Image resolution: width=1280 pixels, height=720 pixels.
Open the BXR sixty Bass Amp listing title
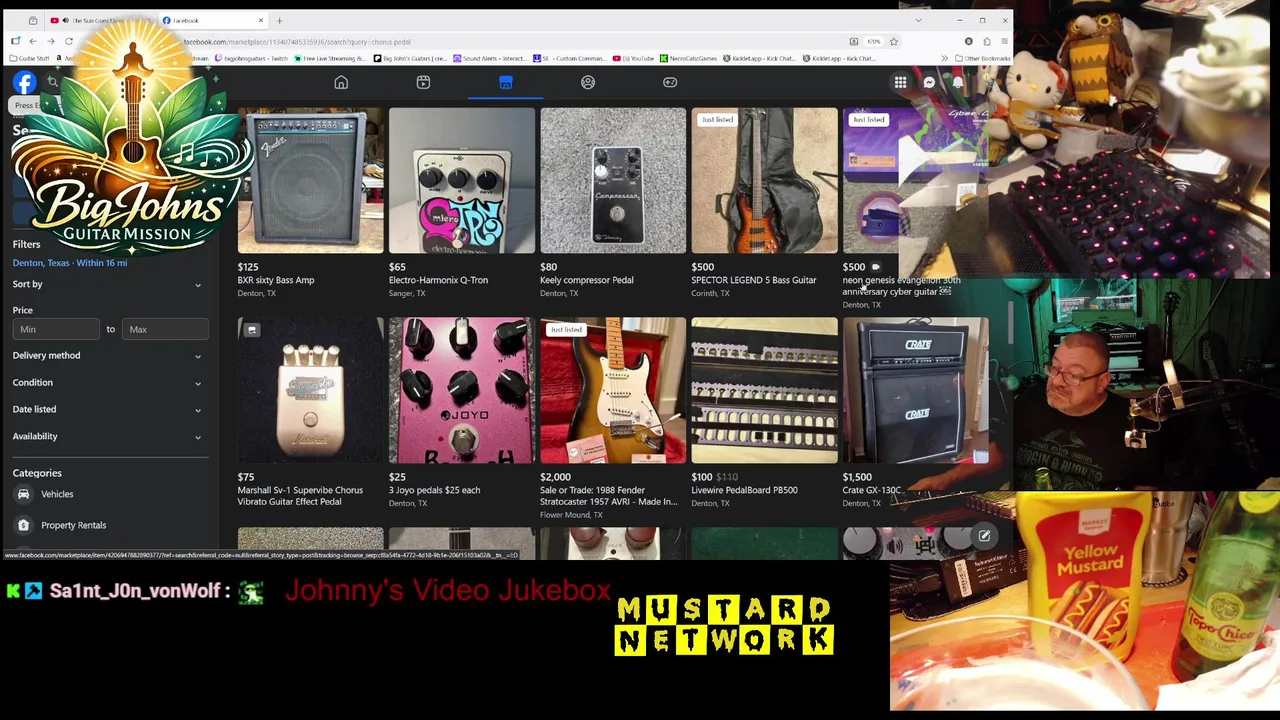tap(276, 280)
